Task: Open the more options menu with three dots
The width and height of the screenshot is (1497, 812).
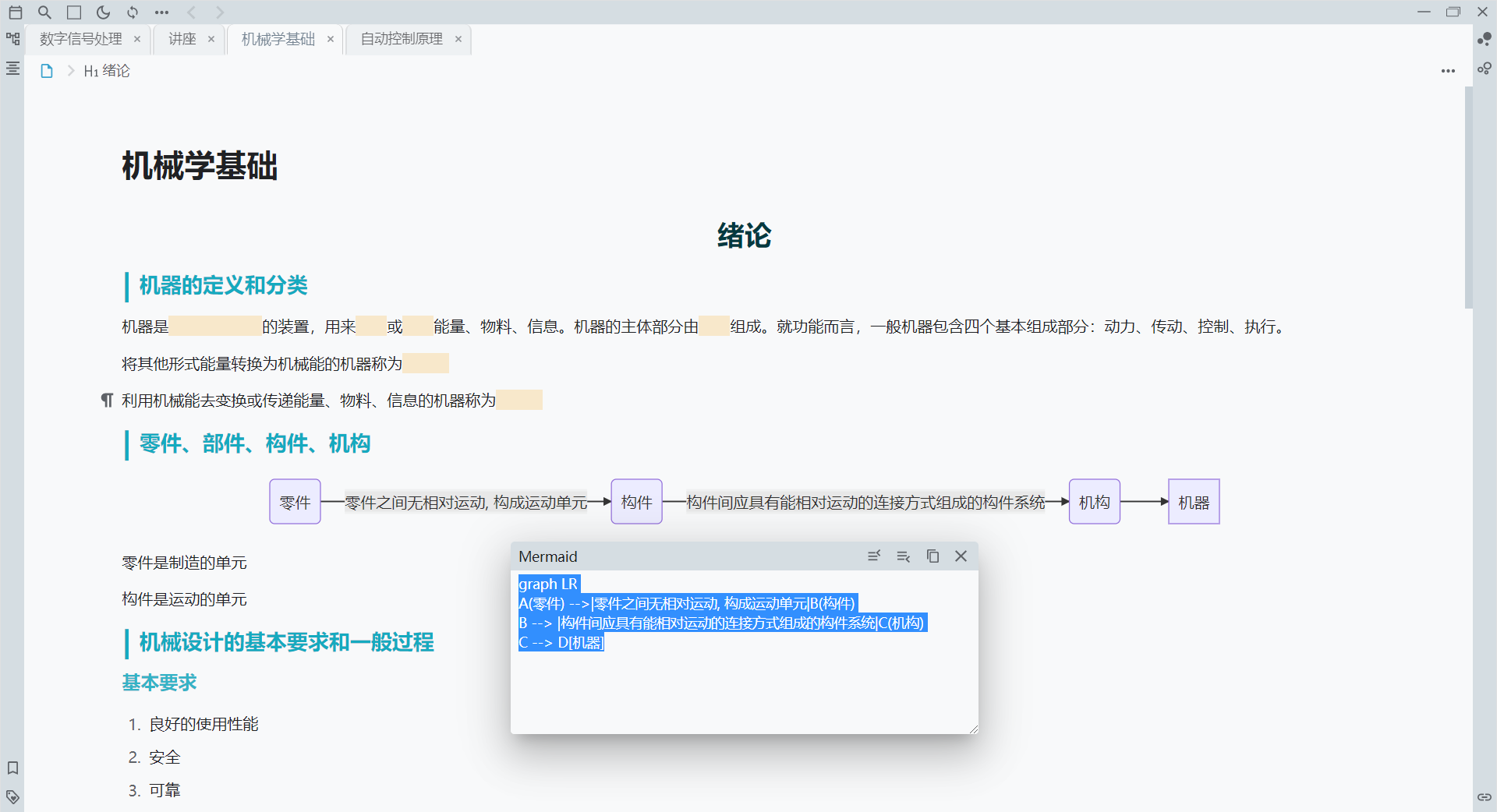Action: 161,12
